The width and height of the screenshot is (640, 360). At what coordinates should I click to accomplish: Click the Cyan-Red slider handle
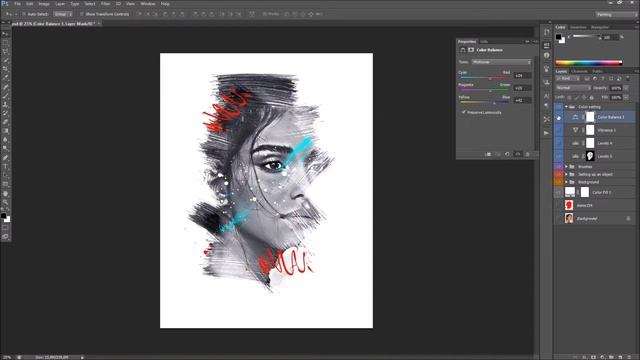[x=490, y=78]
